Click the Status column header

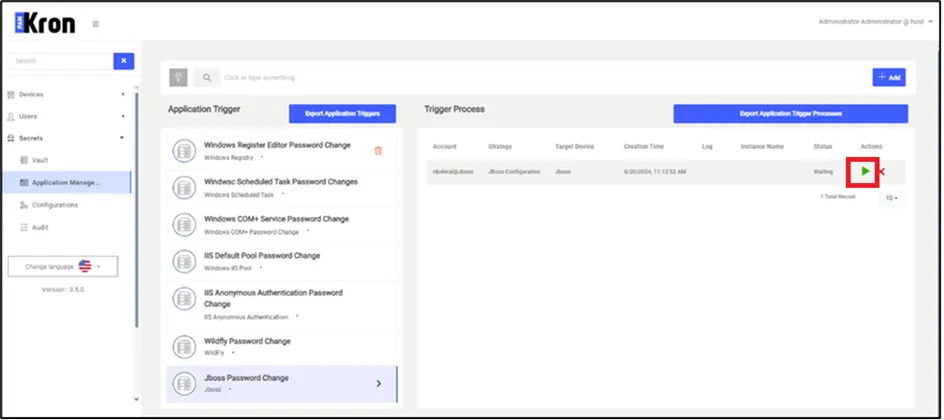(822, 146)
